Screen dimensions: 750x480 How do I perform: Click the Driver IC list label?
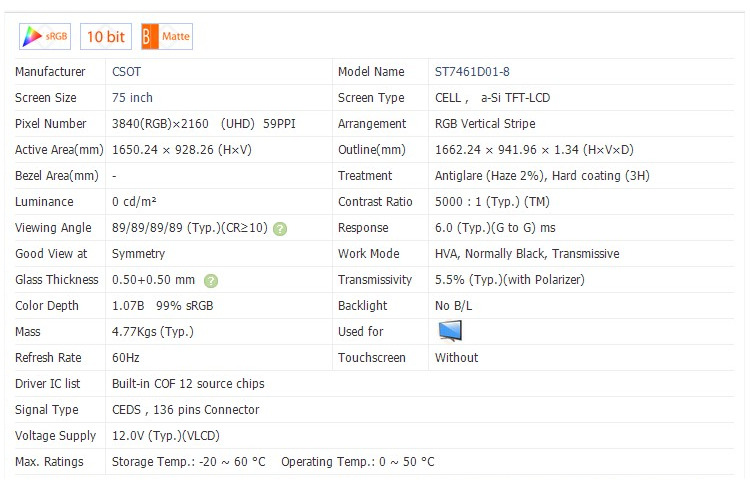click(x=47, y=383)
